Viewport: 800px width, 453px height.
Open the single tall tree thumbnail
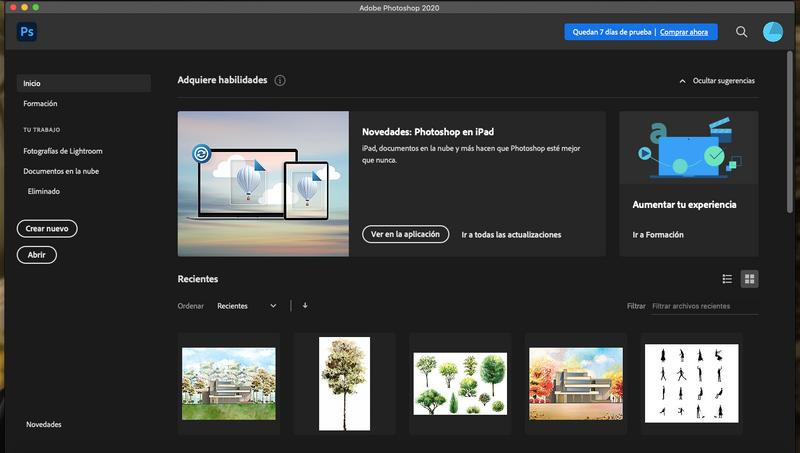click(344, 384)
